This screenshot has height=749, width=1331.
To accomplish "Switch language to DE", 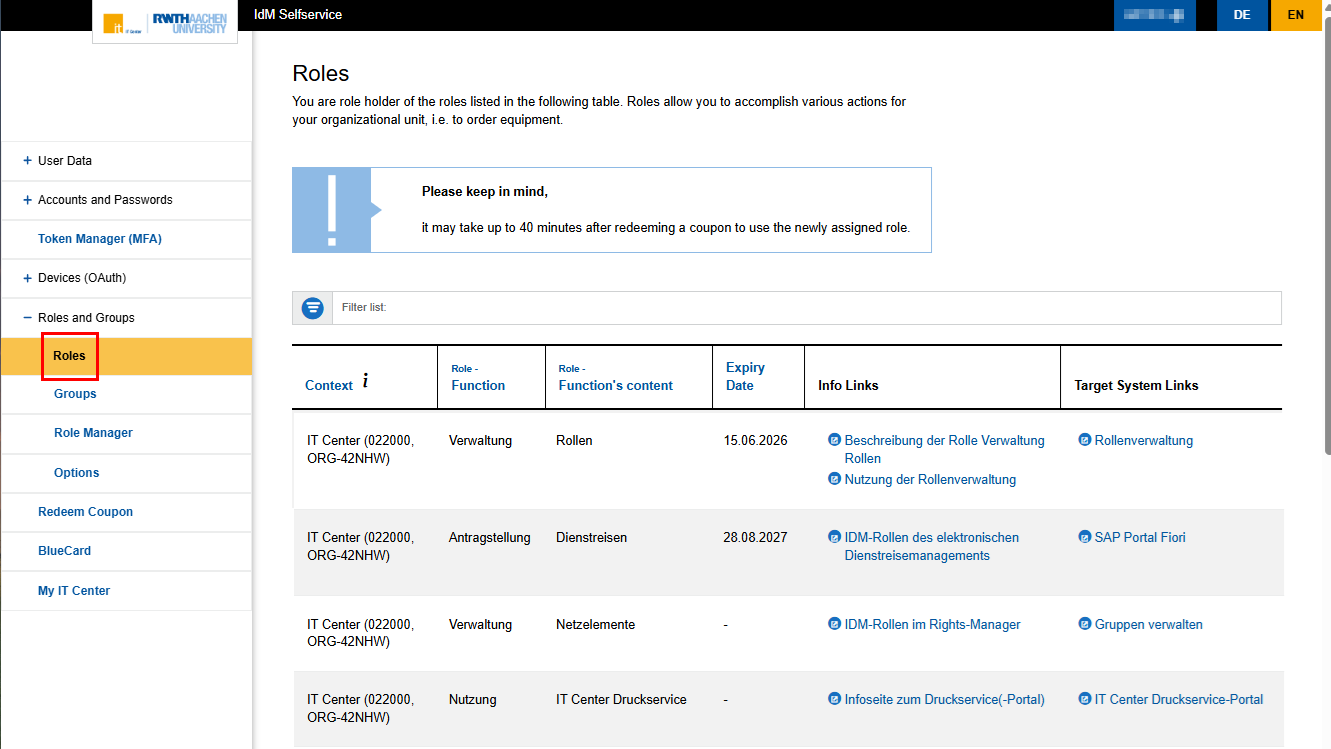I will (x=1242, y=14).
